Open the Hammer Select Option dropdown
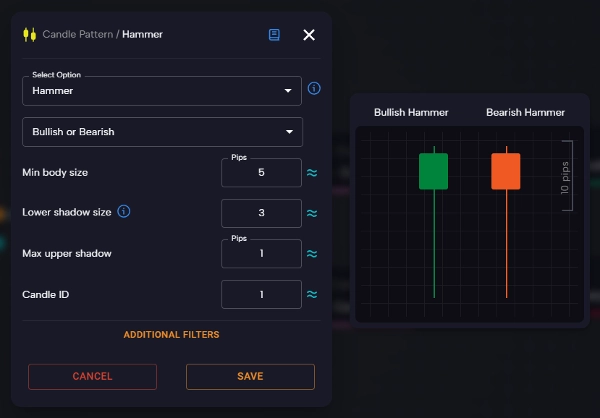This screenshot has width=600, height=418. (161, 91)
